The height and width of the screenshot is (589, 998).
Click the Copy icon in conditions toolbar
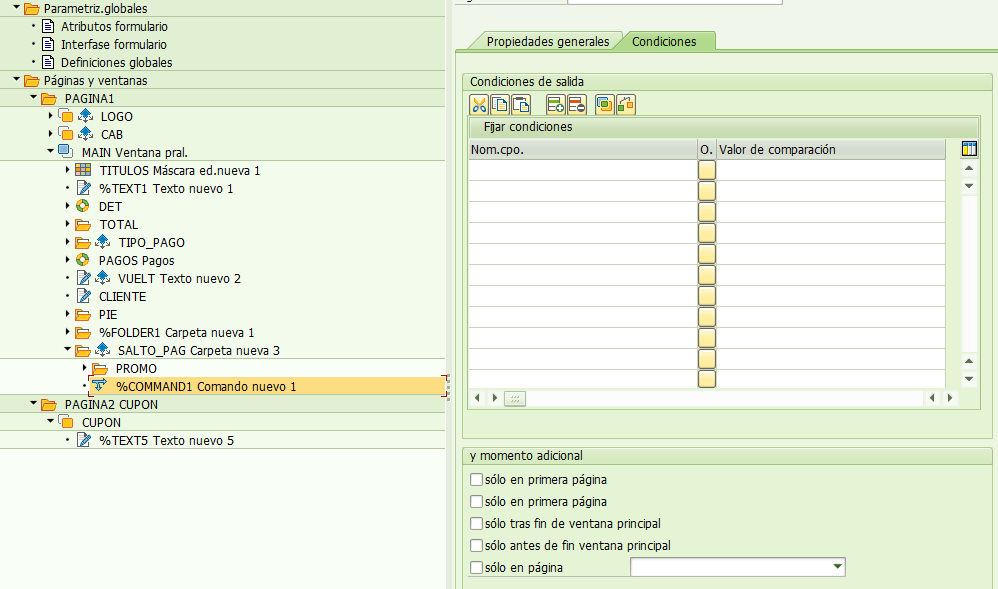click(500, 104)
